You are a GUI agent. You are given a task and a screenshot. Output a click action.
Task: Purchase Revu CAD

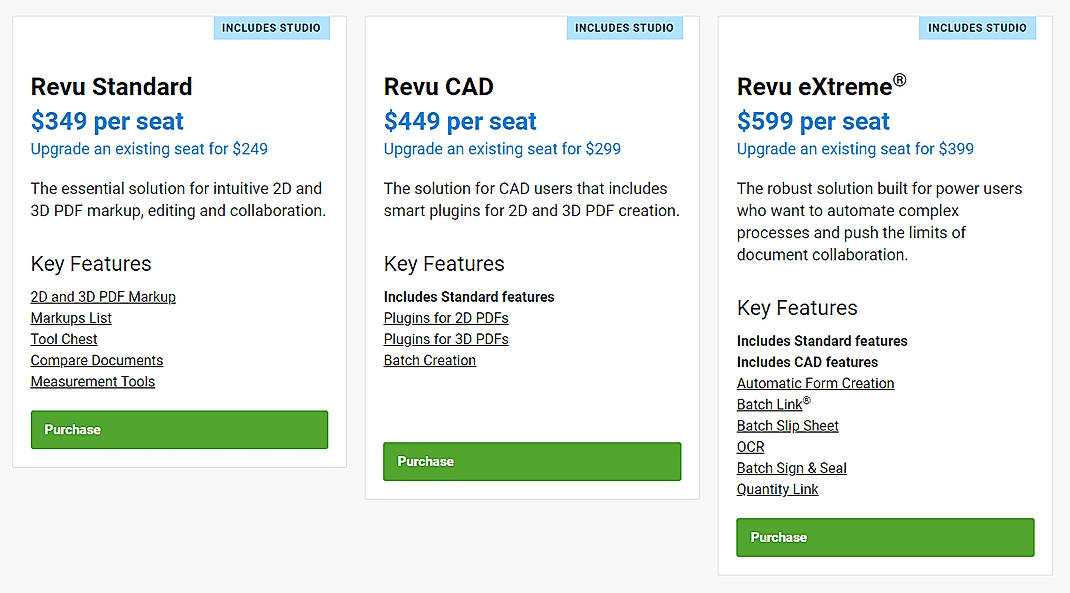pos(531,461)
